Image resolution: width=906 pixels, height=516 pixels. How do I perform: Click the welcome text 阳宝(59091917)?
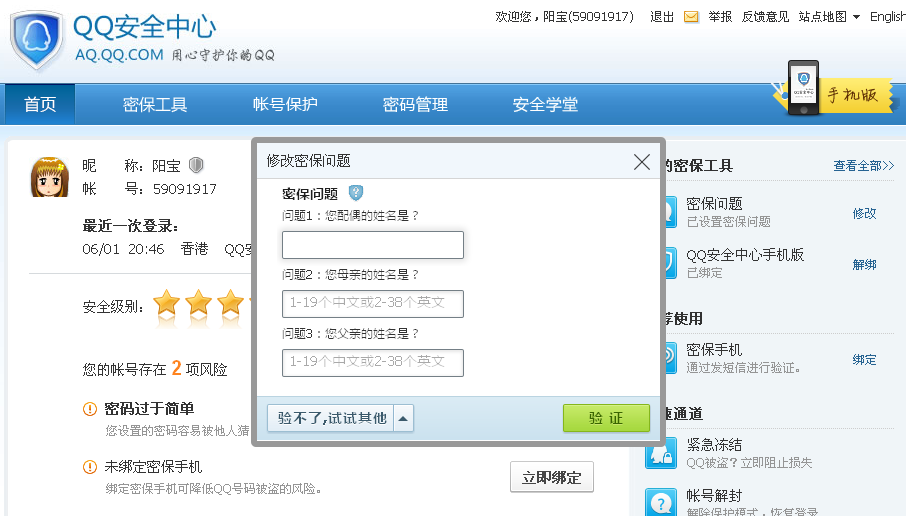(588, 17)
